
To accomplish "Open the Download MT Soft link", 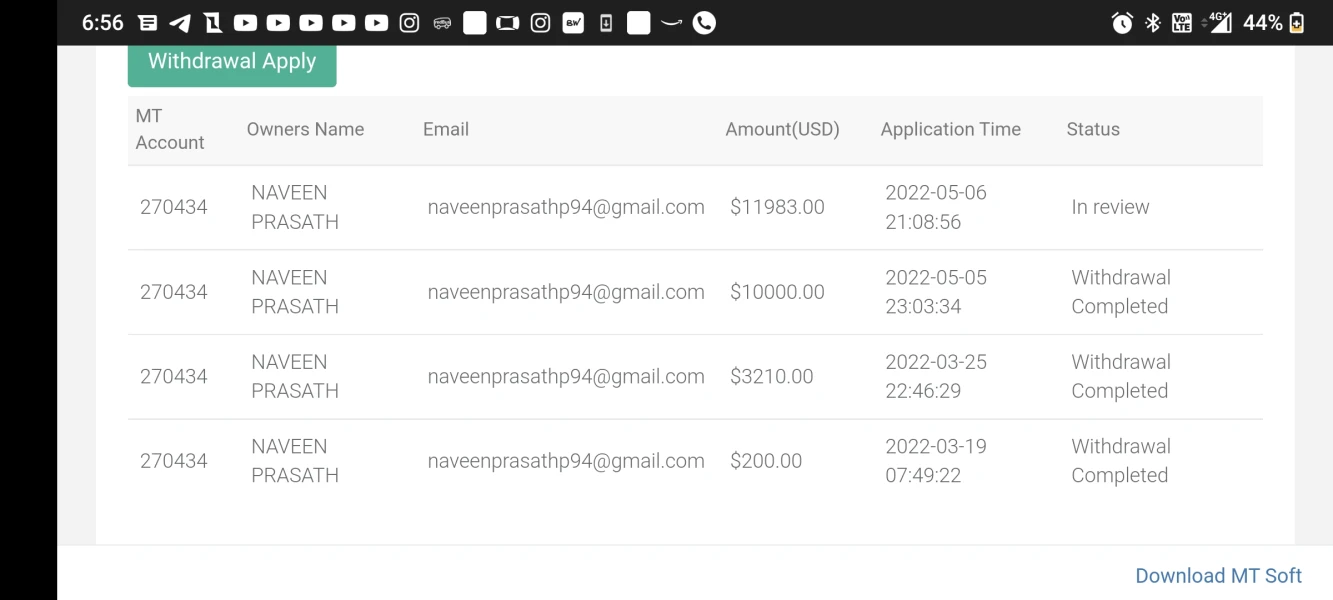I will point(1218,576).
